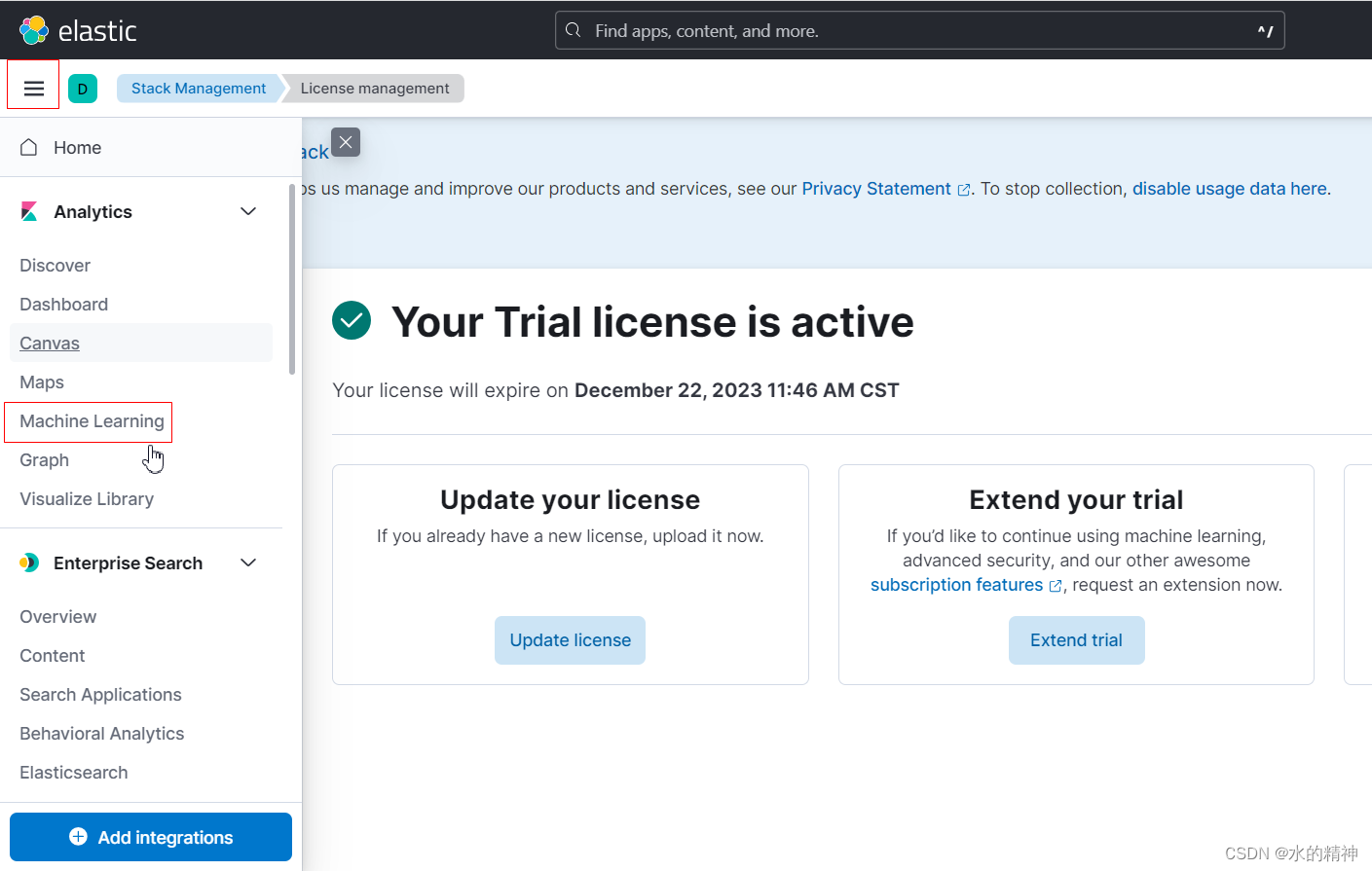Click the disable usage data here link
The height and width of the screenshot is (871, 1372).
coord(1229,189)
